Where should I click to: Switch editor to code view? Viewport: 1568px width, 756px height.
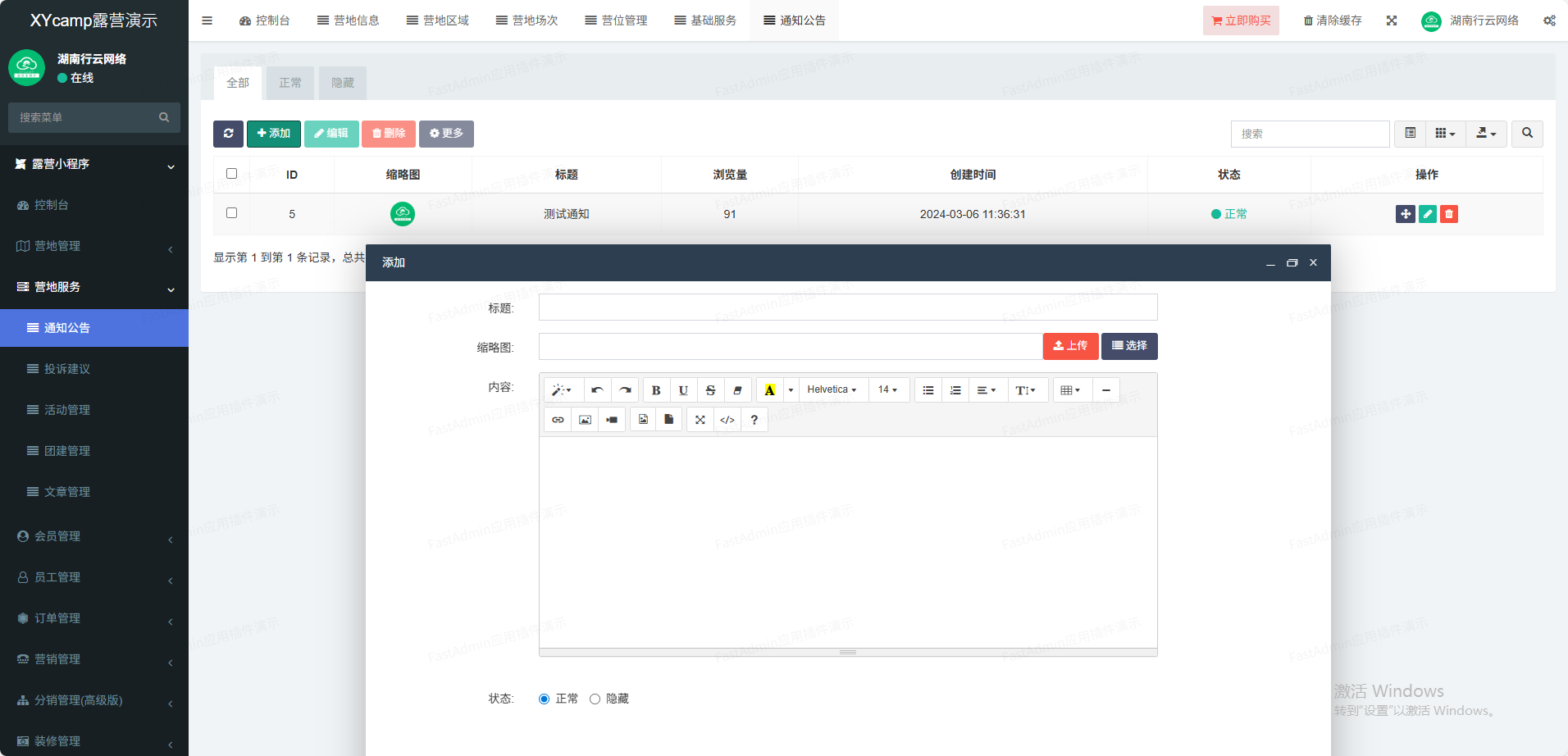click(727, 420)
